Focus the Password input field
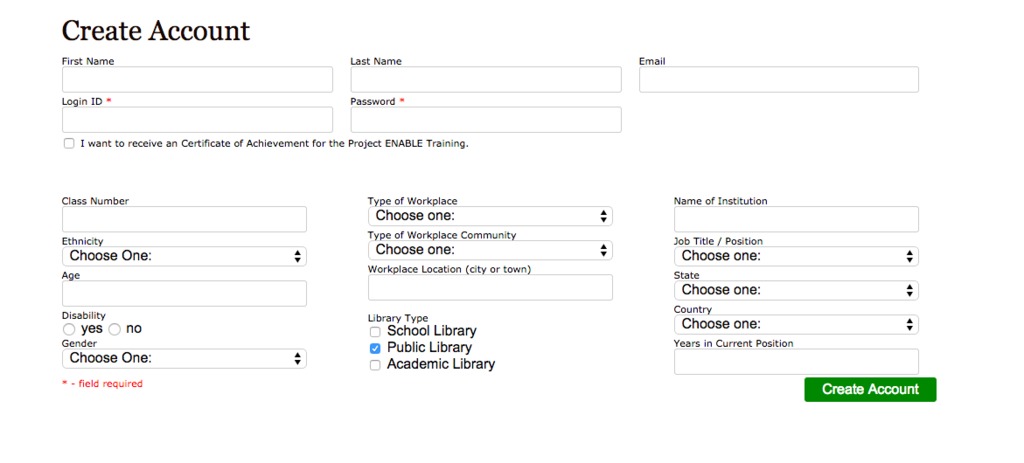 (x=486, y=120)
